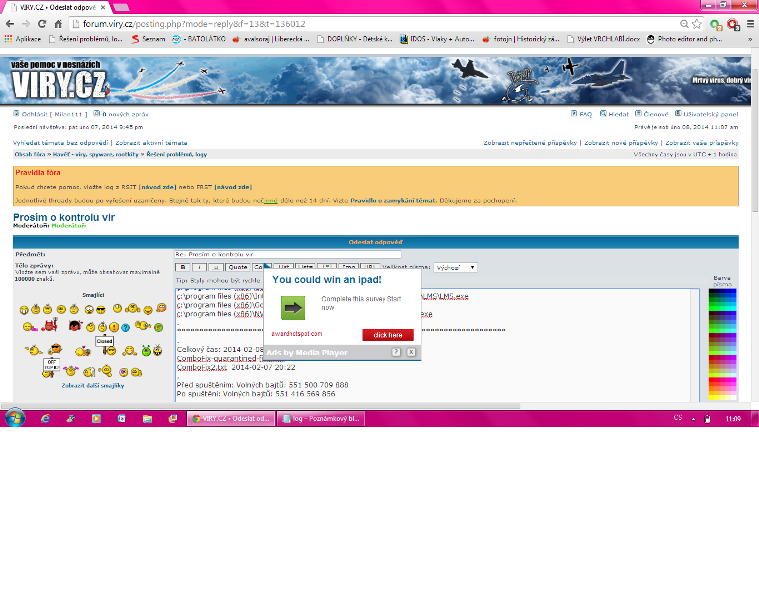Click the green arrow icon in the ad

292,307
